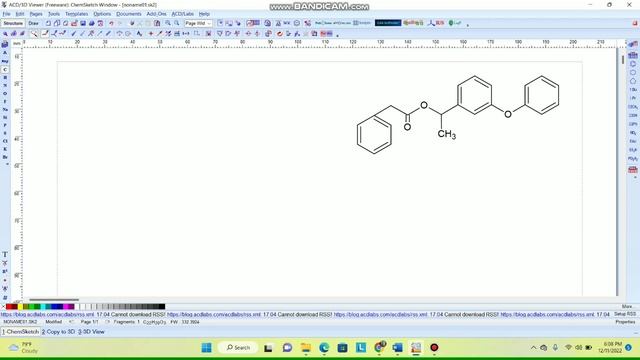Click the Generate Name icon at toolbar end
640x360 pixels.
pyautogui.click(x=326, y=33)
